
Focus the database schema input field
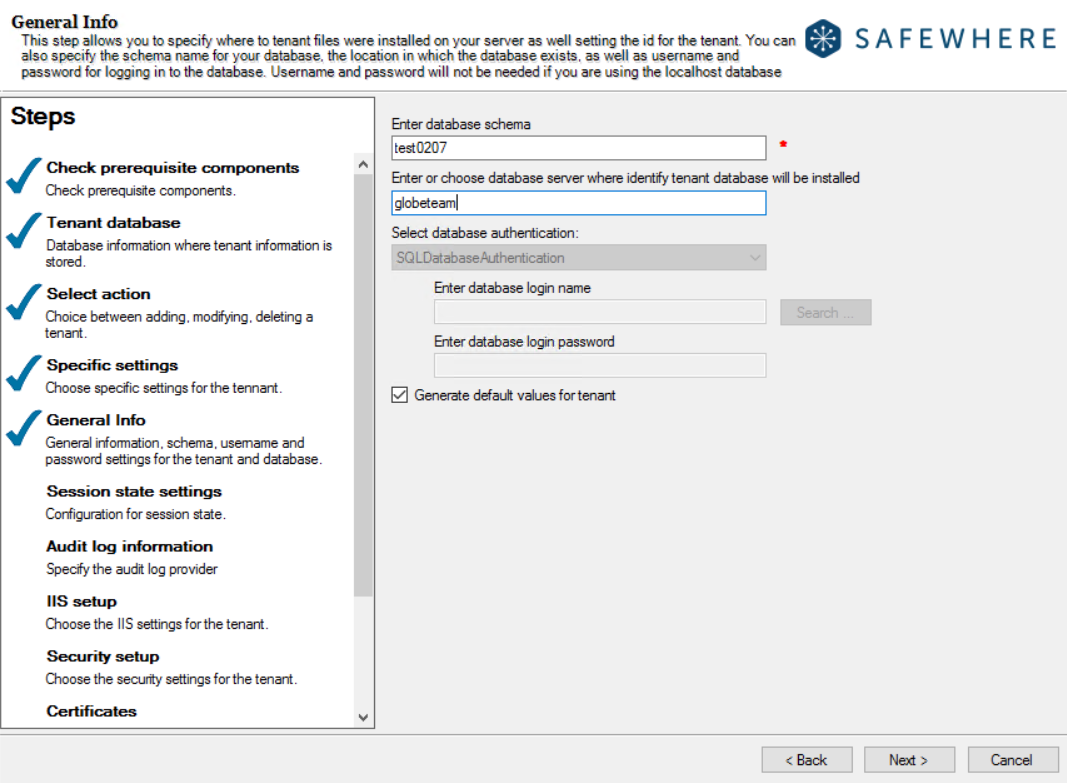[x=578, y=148]
